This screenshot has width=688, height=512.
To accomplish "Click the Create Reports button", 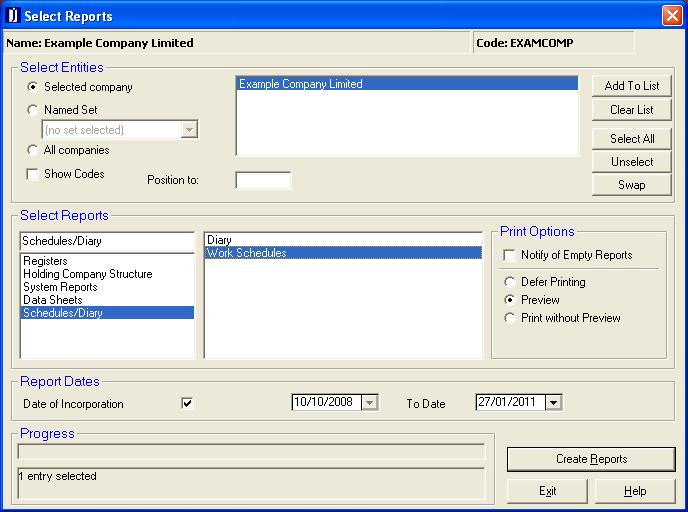I will (x=591, y=459).
